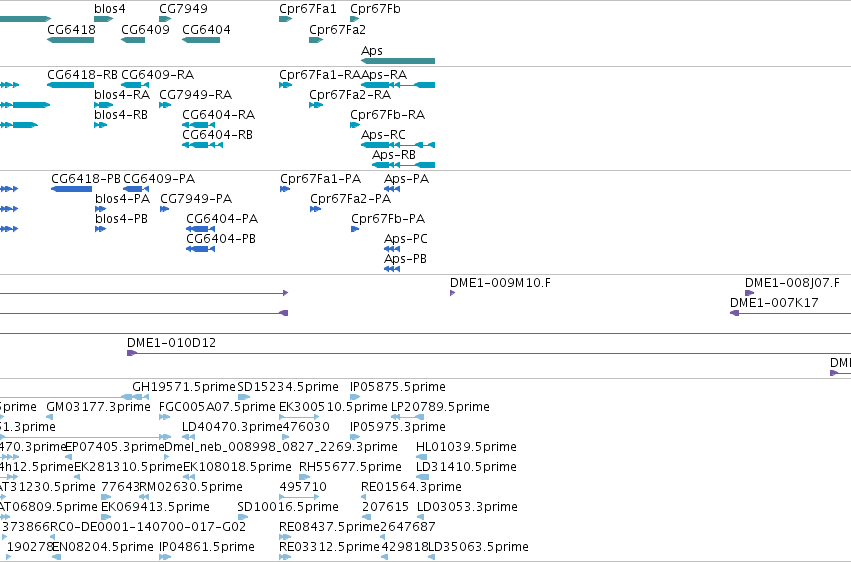The image size is (851, 562).
Task: Open the Cpr67Fa2-RA transcript label
Action: 350,94
